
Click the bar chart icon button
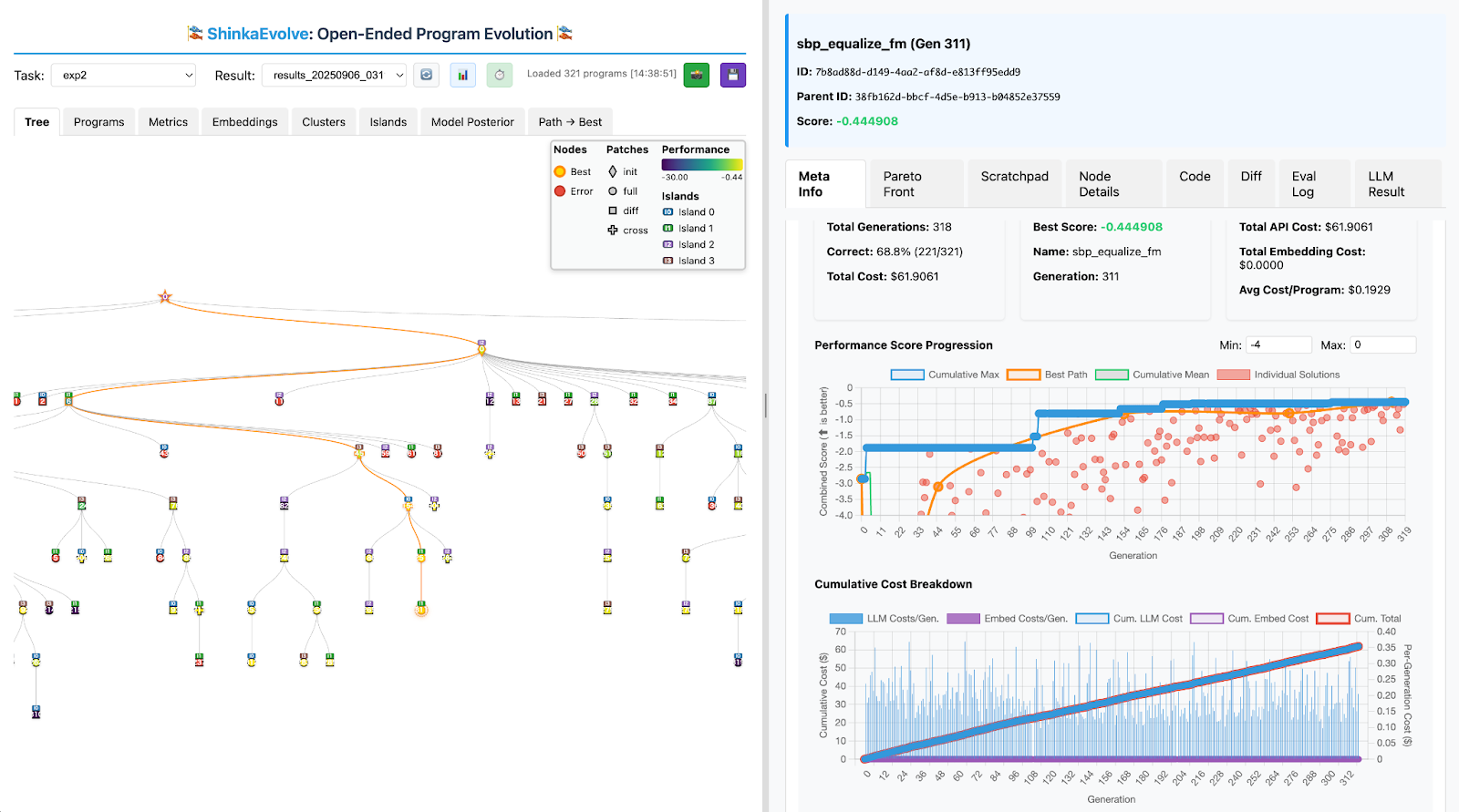pyautogui.click(x=463, y=75)
